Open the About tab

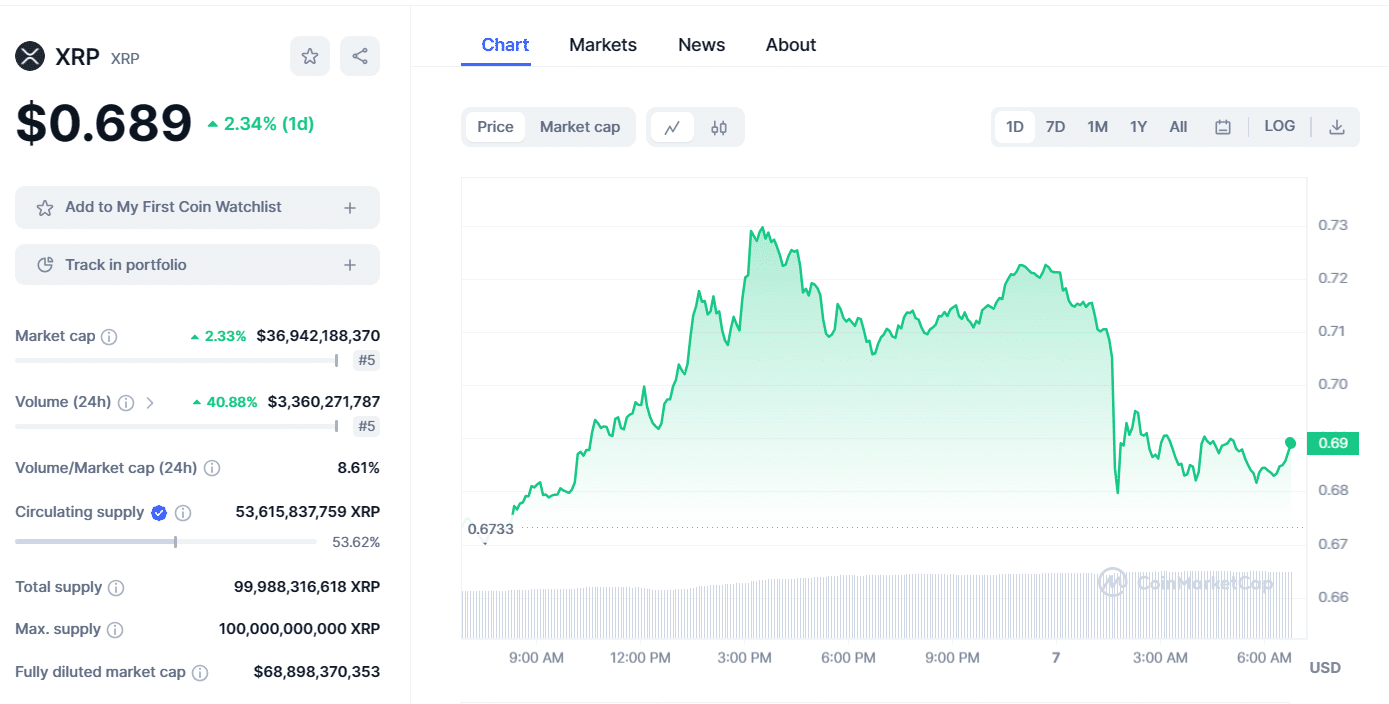click(x=791, y=45)
